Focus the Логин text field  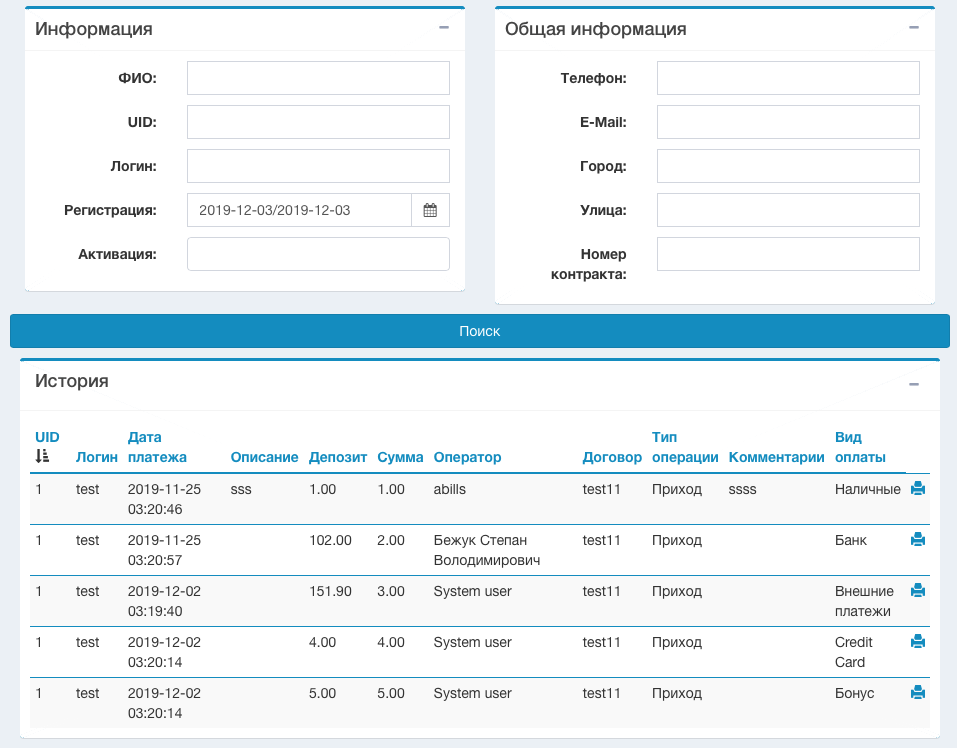tap(318, 166)
